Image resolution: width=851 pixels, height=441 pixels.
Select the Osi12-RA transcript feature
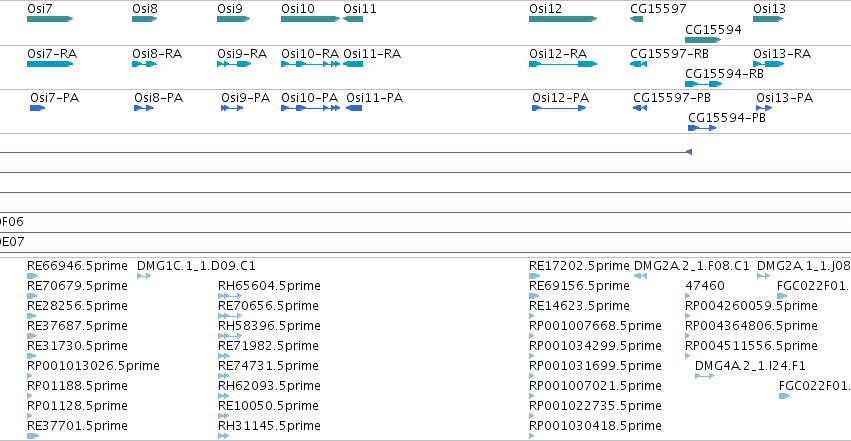563,64
